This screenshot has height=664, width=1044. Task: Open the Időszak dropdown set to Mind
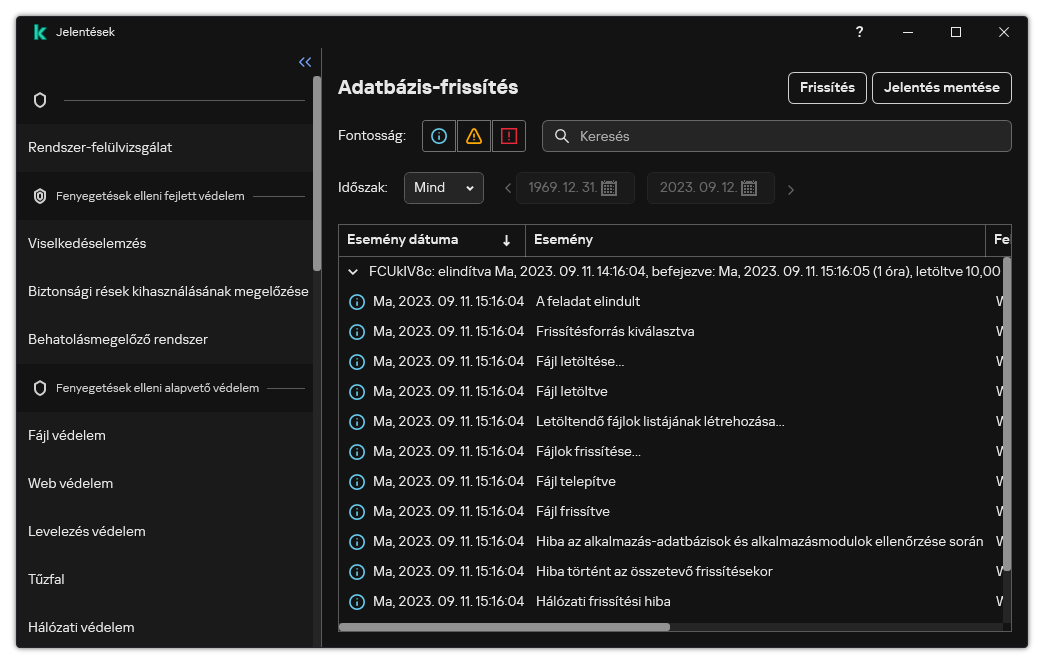point(443,188)
